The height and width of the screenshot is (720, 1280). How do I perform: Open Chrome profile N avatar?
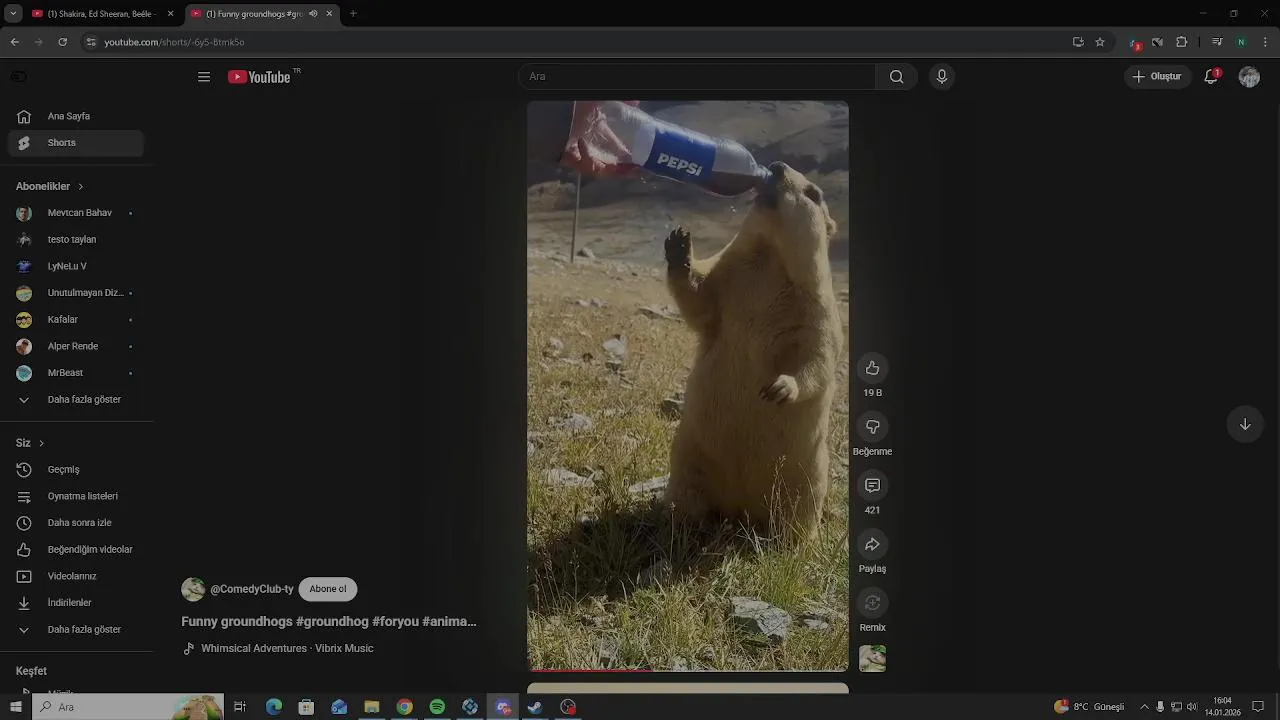[1241, 42]
